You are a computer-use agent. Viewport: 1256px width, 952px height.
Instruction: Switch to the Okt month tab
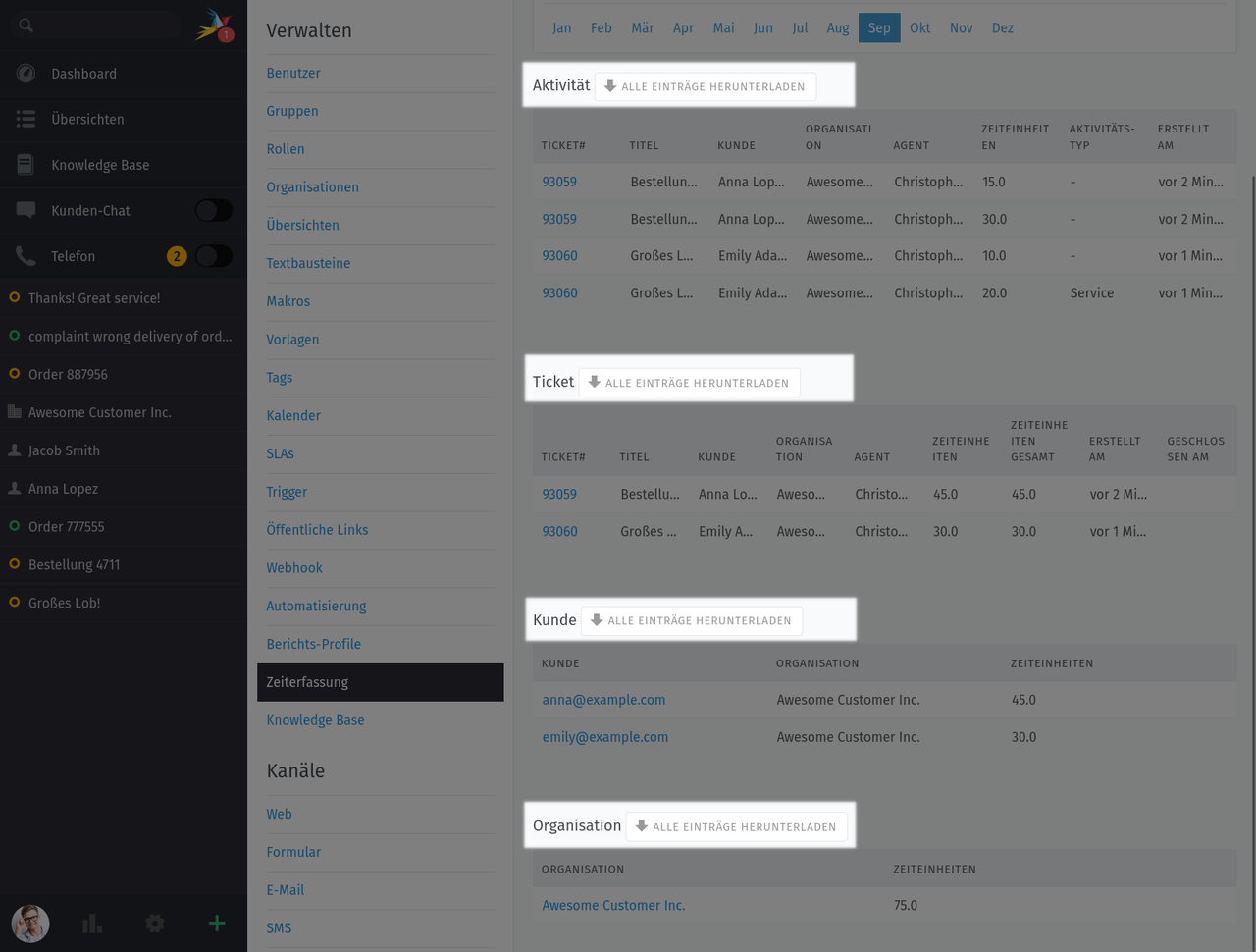click(919, 27)
